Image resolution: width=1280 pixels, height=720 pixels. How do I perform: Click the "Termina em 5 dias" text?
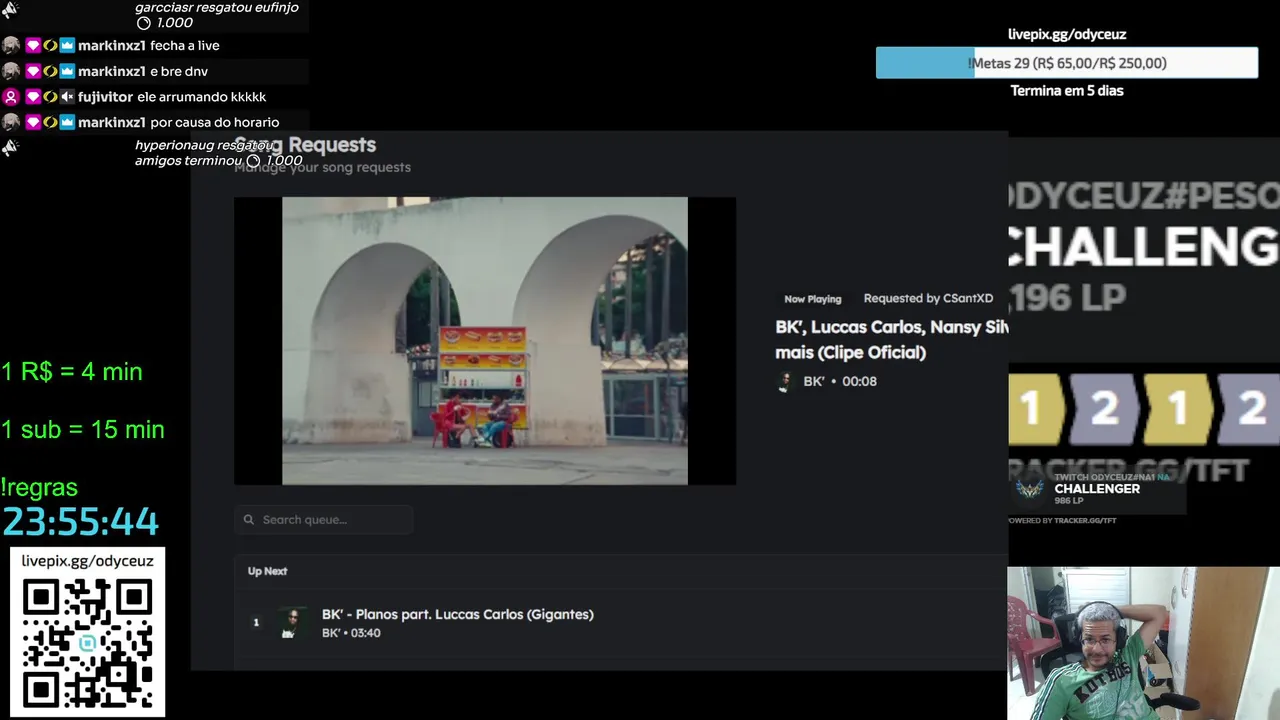1067,90
